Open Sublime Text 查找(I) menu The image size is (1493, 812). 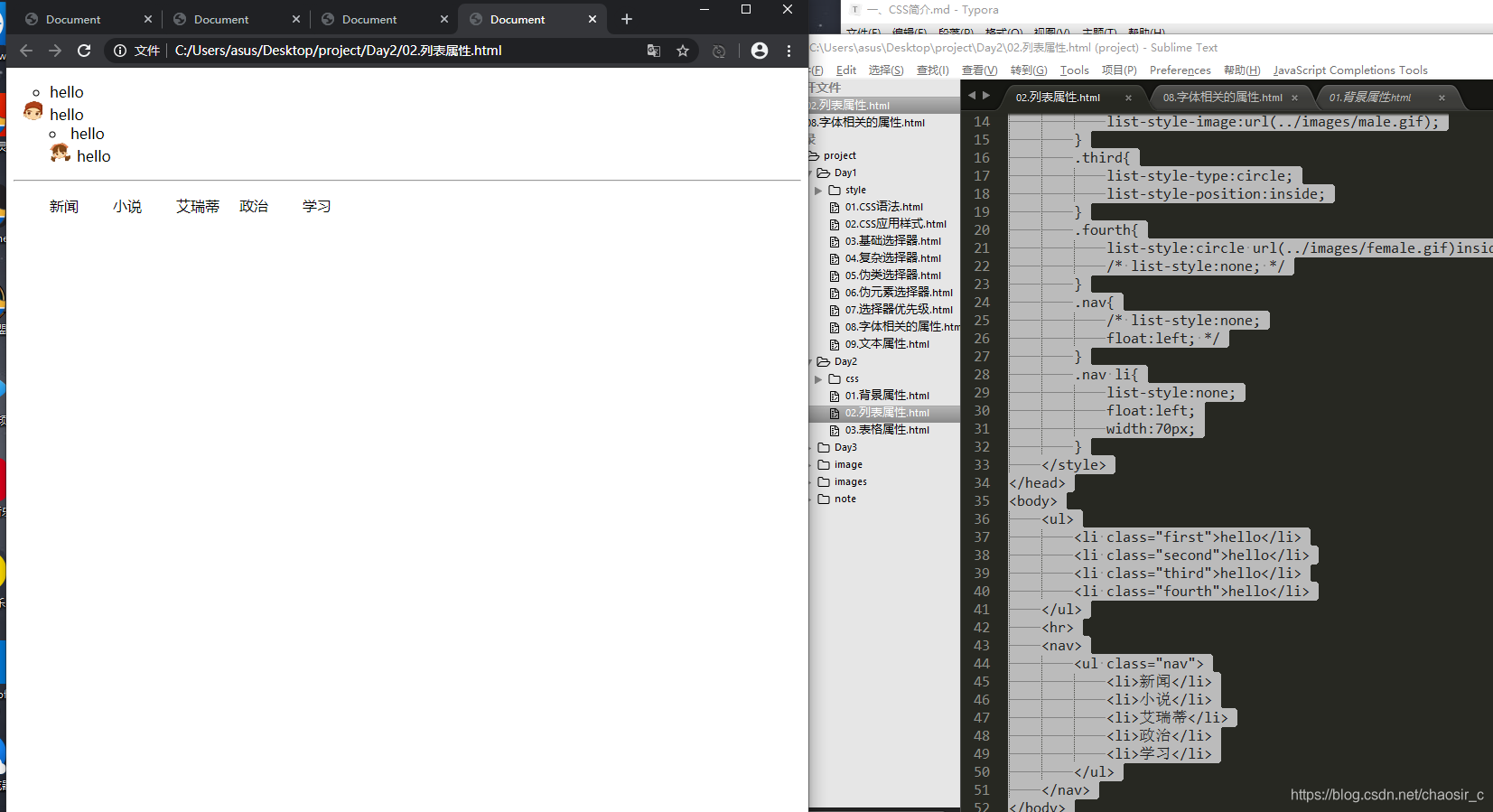pos(933,70)
